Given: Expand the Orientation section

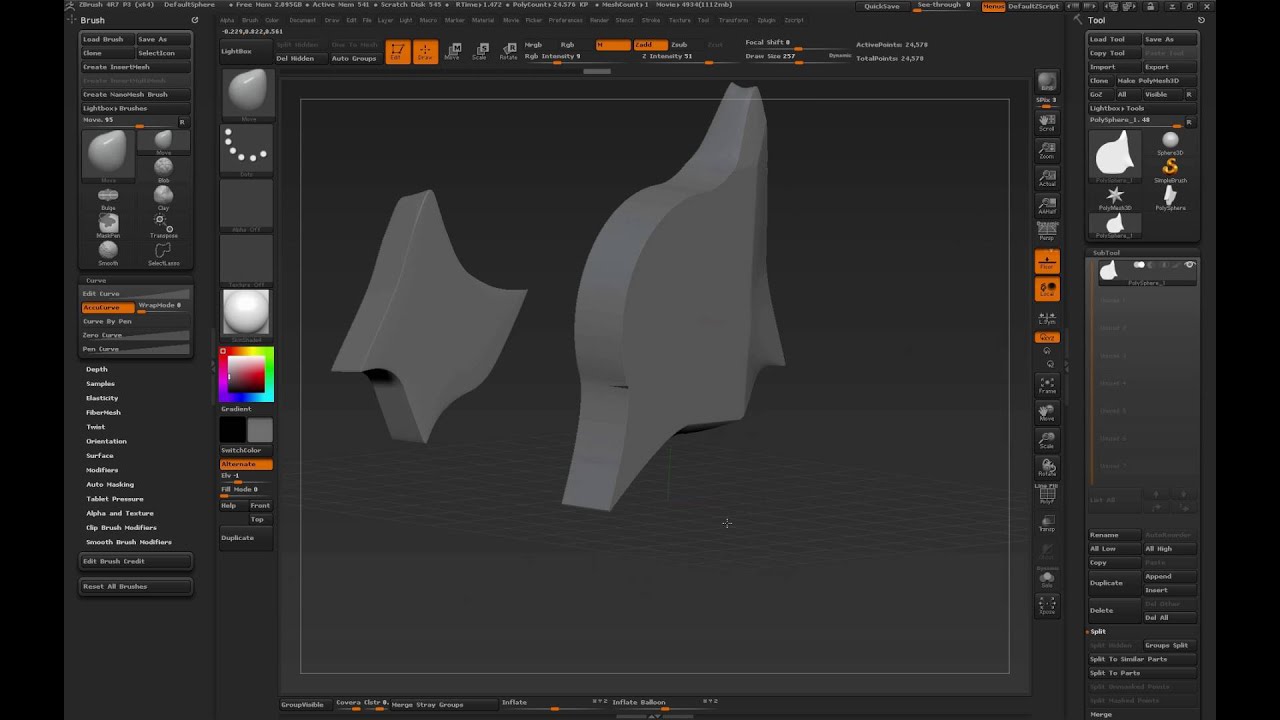Looking at the screenshot, I should pyautogui.click(x=106, y=441).
